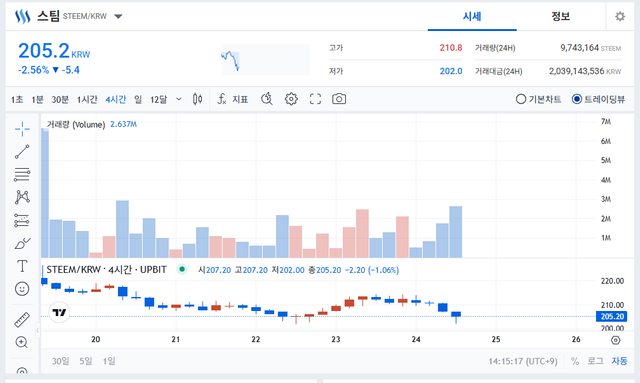Take a chart snapshot with the camera
This screenshot has height=383, width=640.
point(339,99)
